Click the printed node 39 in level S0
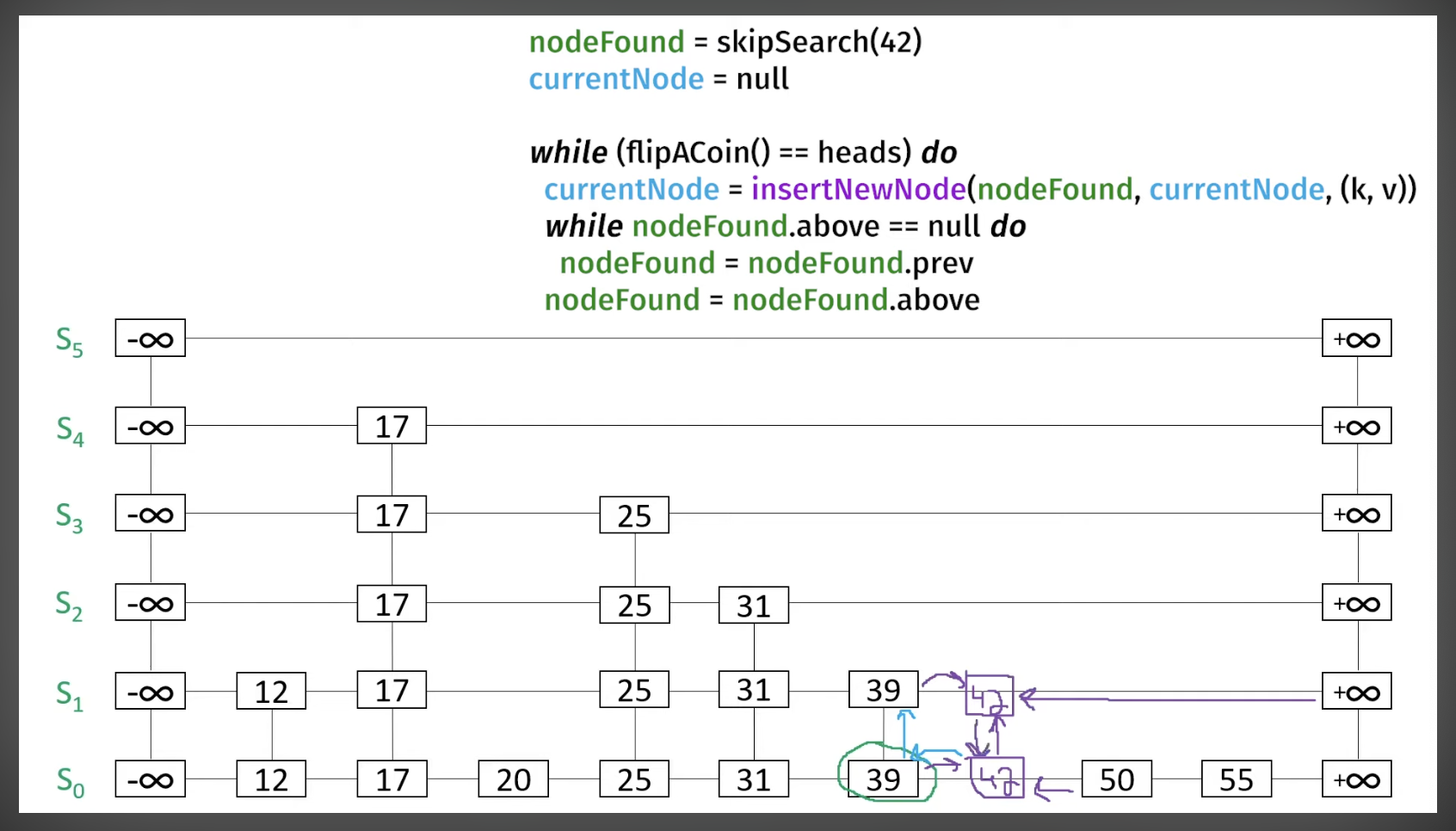Image resolution: width=1456 pixels, height=831 pixels. pos(884,779)
